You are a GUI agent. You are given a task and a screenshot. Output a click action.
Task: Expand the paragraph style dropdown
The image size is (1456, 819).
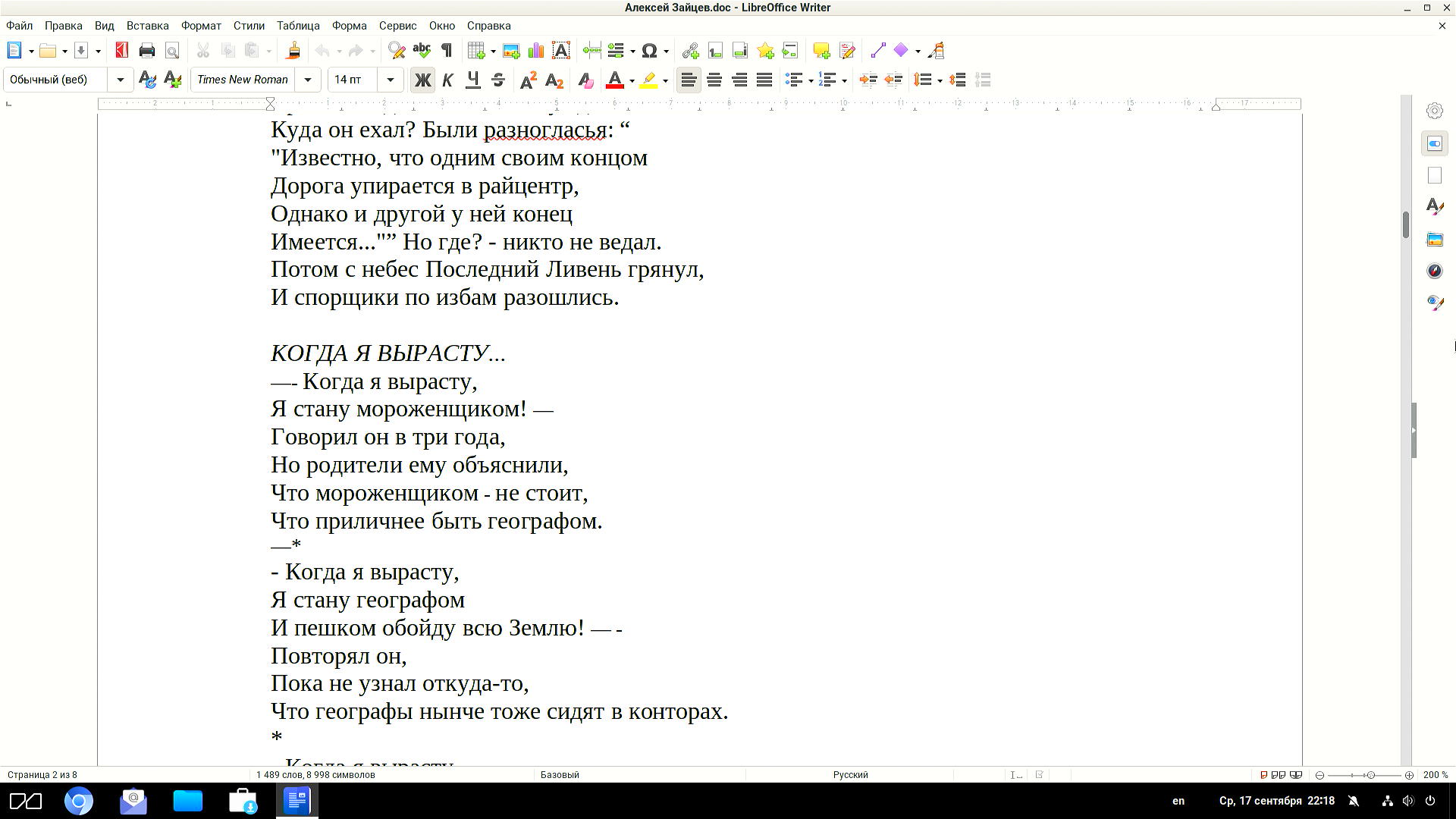click(x=120, y=80)
